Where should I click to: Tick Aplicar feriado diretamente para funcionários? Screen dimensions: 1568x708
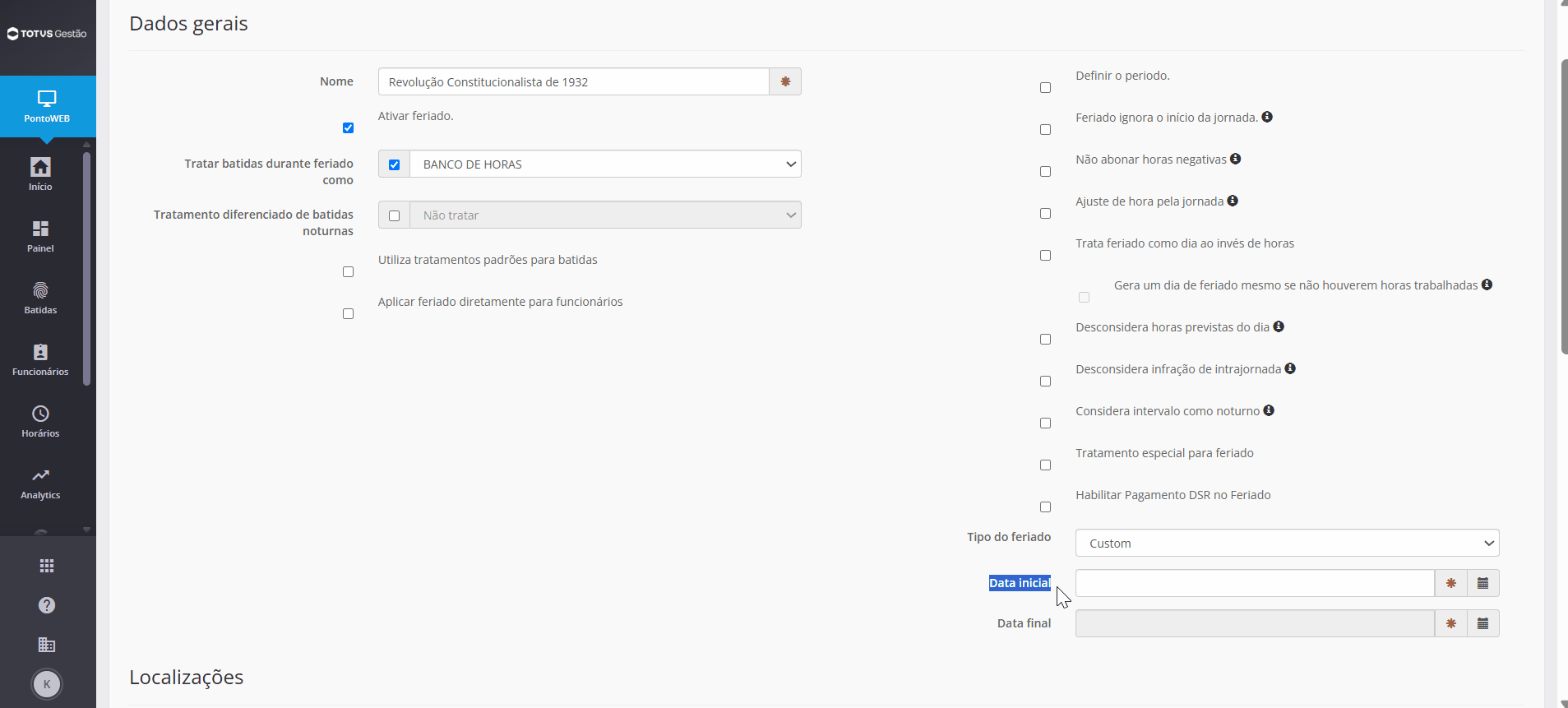(x=349, y=313)
